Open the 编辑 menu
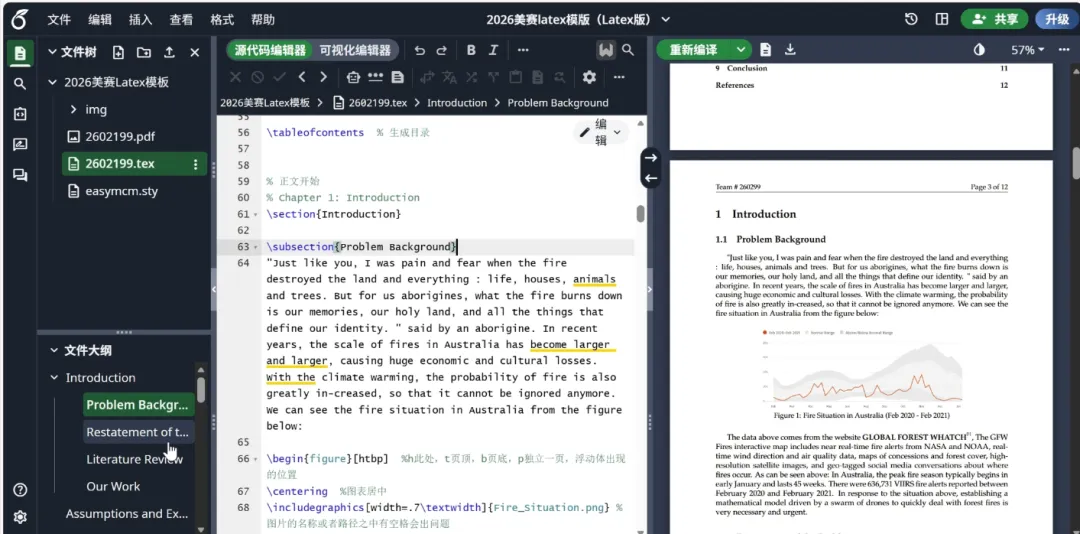 [100, 19]
